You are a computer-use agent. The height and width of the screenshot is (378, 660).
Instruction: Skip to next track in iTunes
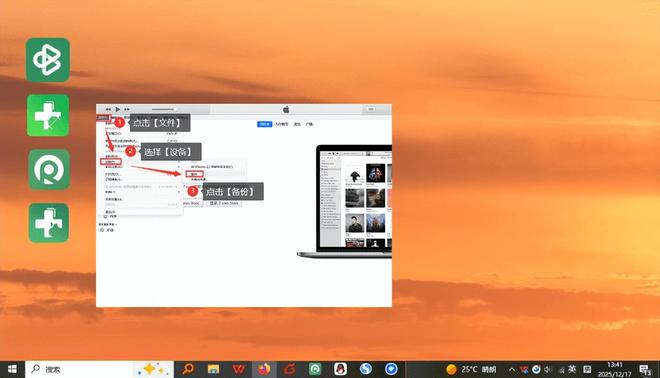(x=127, y=109)
